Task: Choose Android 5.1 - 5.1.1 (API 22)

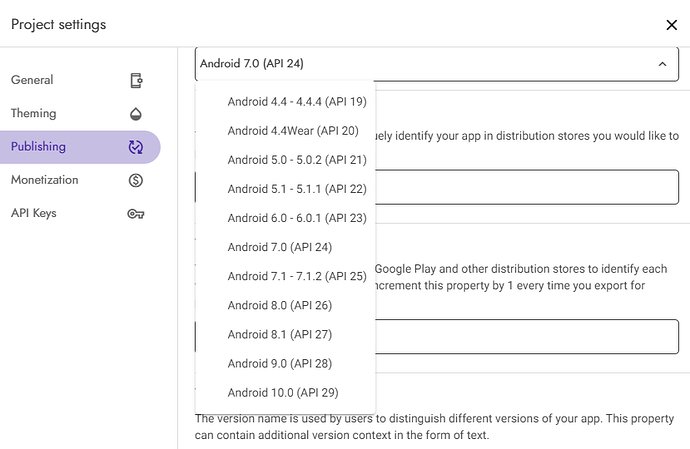Action: pyautogui.click(x=285, y=189)
